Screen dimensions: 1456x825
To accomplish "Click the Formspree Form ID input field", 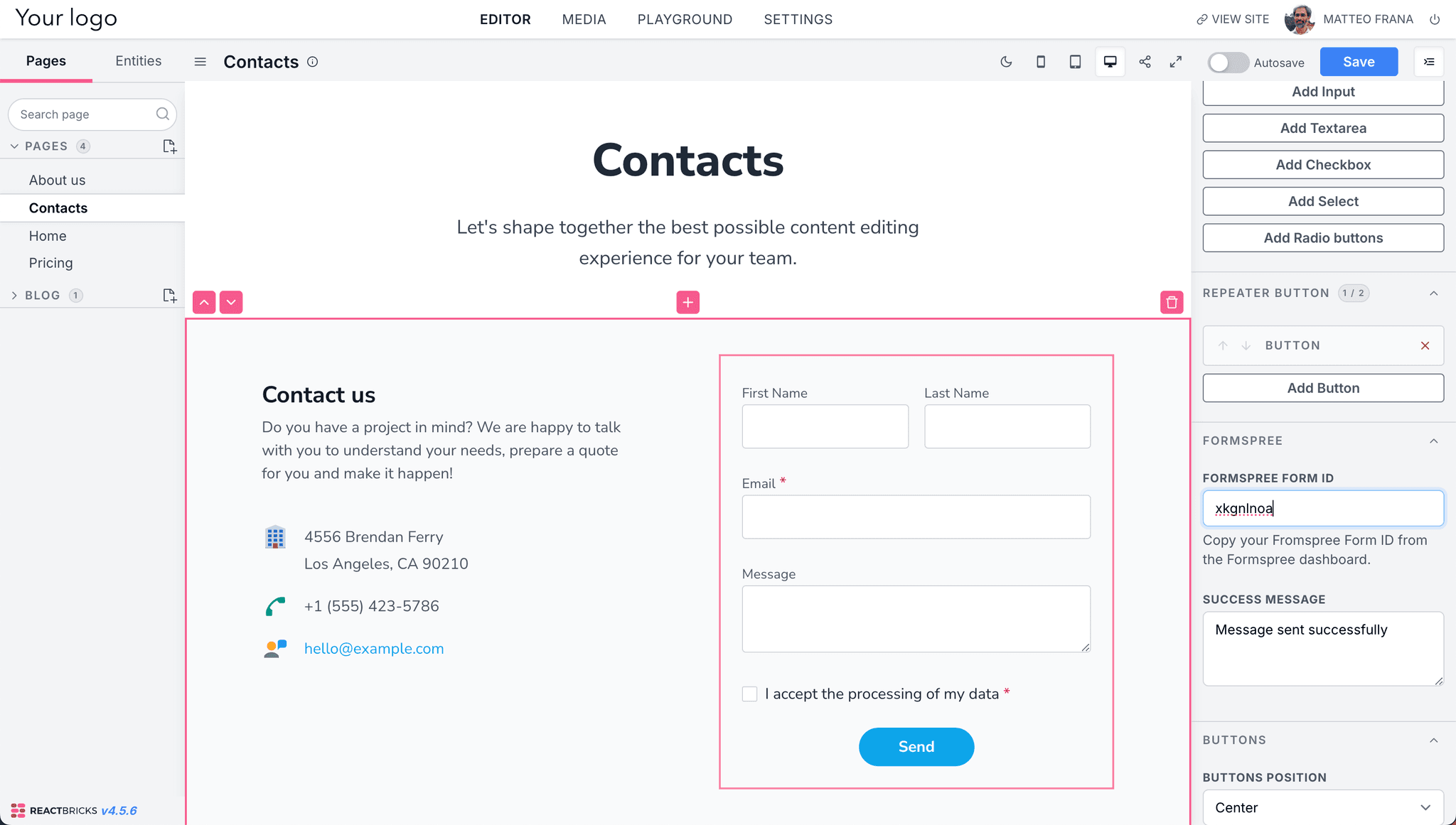I will tap(1322, 508).
